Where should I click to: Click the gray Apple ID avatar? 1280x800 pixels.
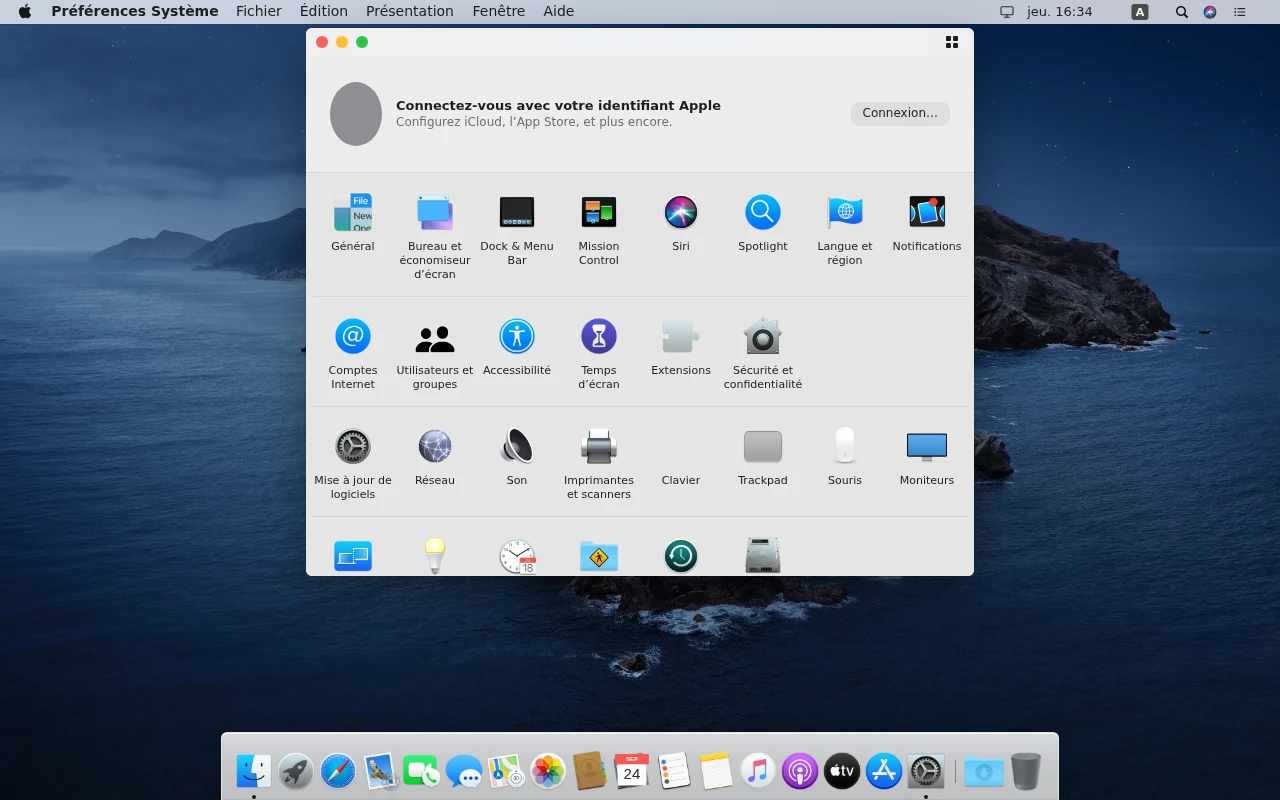point(356,114)
